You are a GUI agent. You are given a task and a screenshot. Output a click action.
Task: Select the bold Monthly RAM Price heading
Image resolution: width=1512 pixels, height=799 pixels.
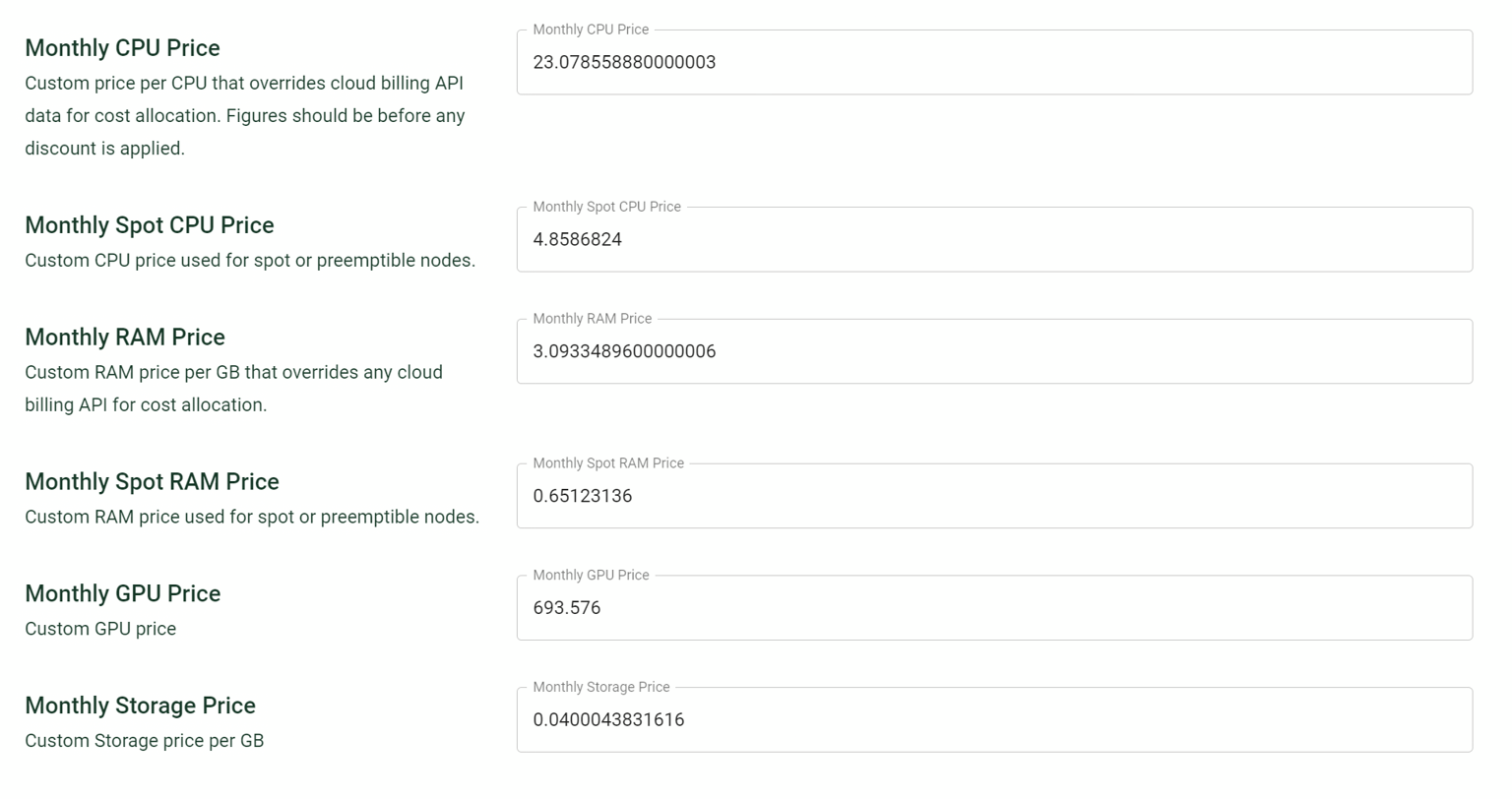(x=125, y=338)
